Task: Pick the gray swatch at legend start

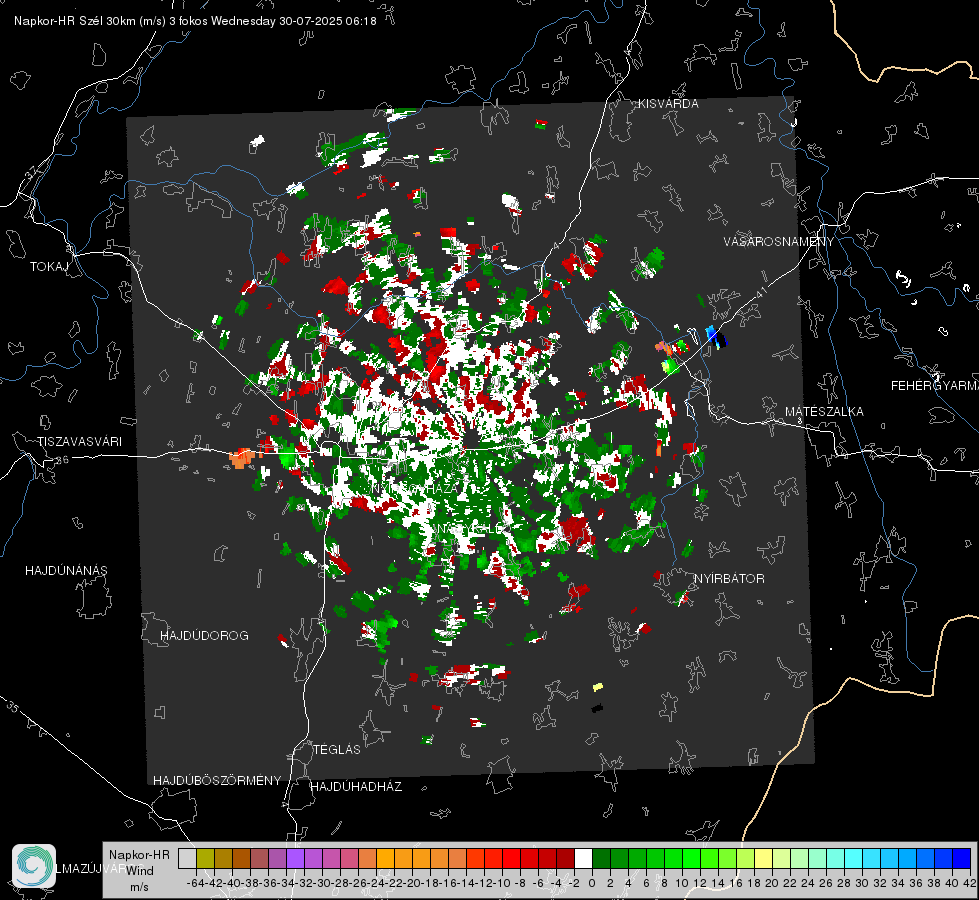Action: tap(187, 858)
